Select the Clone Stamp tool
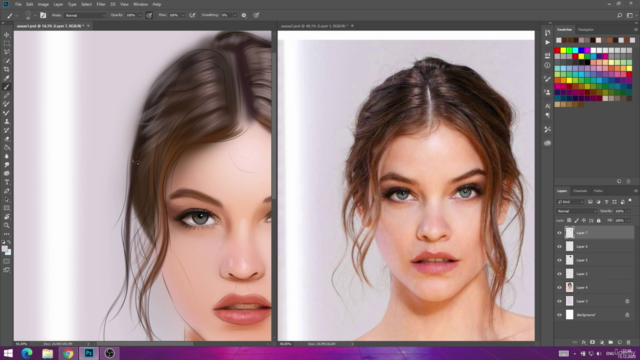The height and width of the screenshot is (360, 640). (x=7, y=121)
